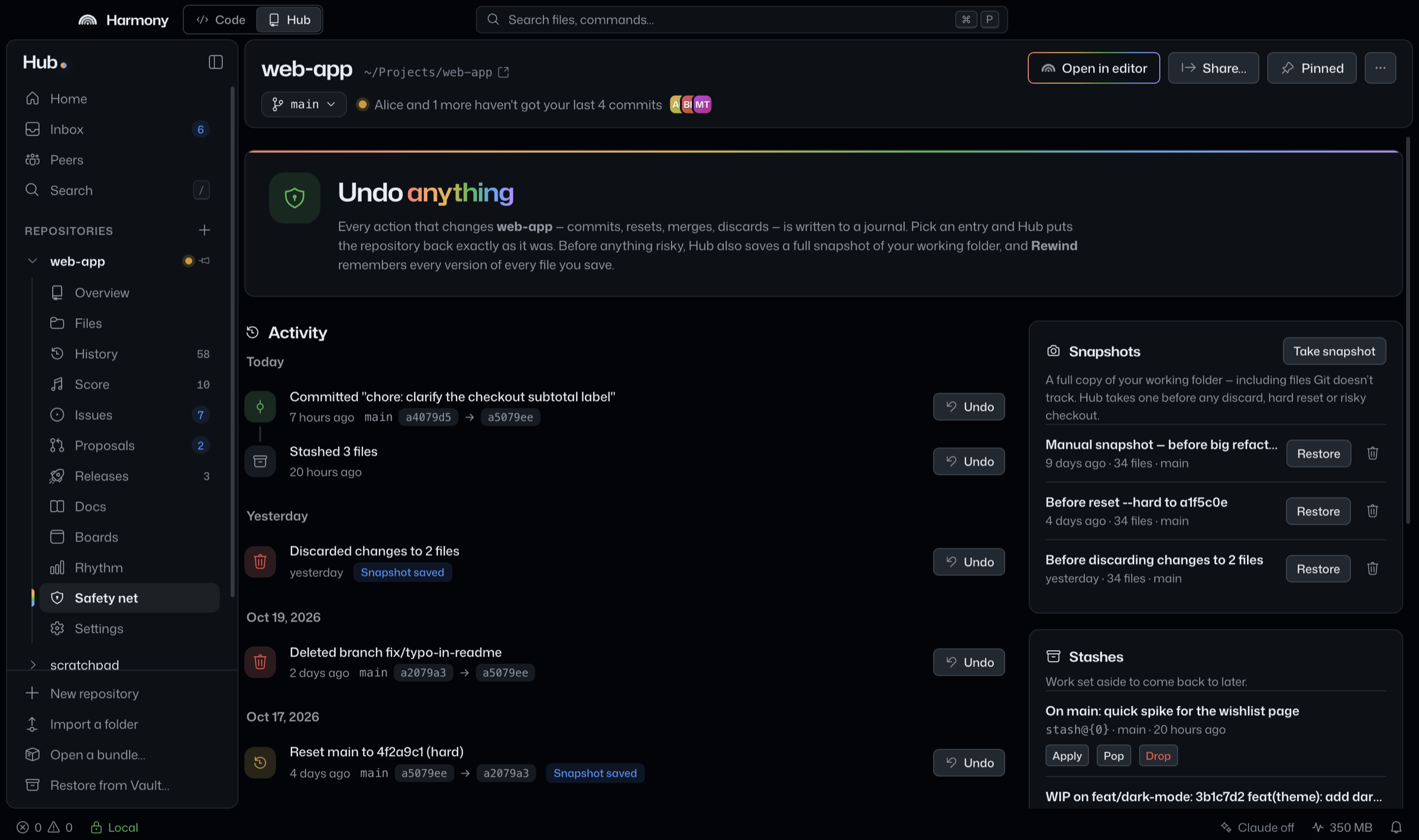The height and width of the screenshot is (840, 1419).
Task: Open the Rhythm chart item
Action: (x=129, y=567)
